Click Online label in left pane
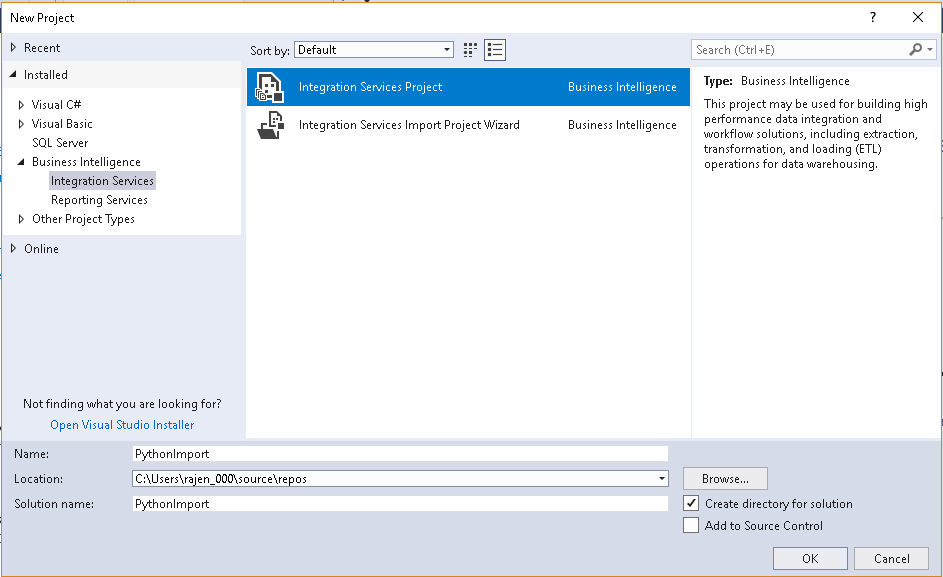Viewport: 943px width, 577px height. [41, 248]
